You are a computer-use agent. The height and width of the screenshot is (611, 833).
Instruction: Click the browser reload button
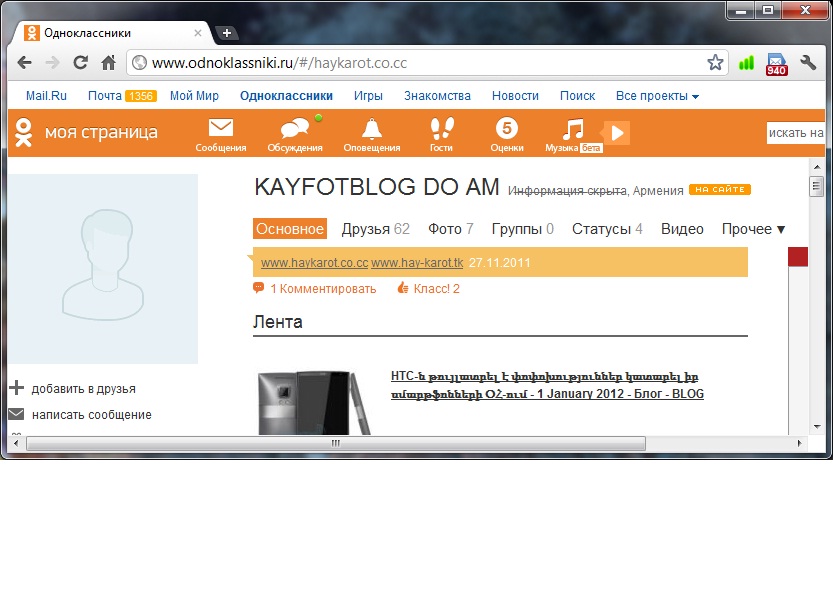[80, 62]
